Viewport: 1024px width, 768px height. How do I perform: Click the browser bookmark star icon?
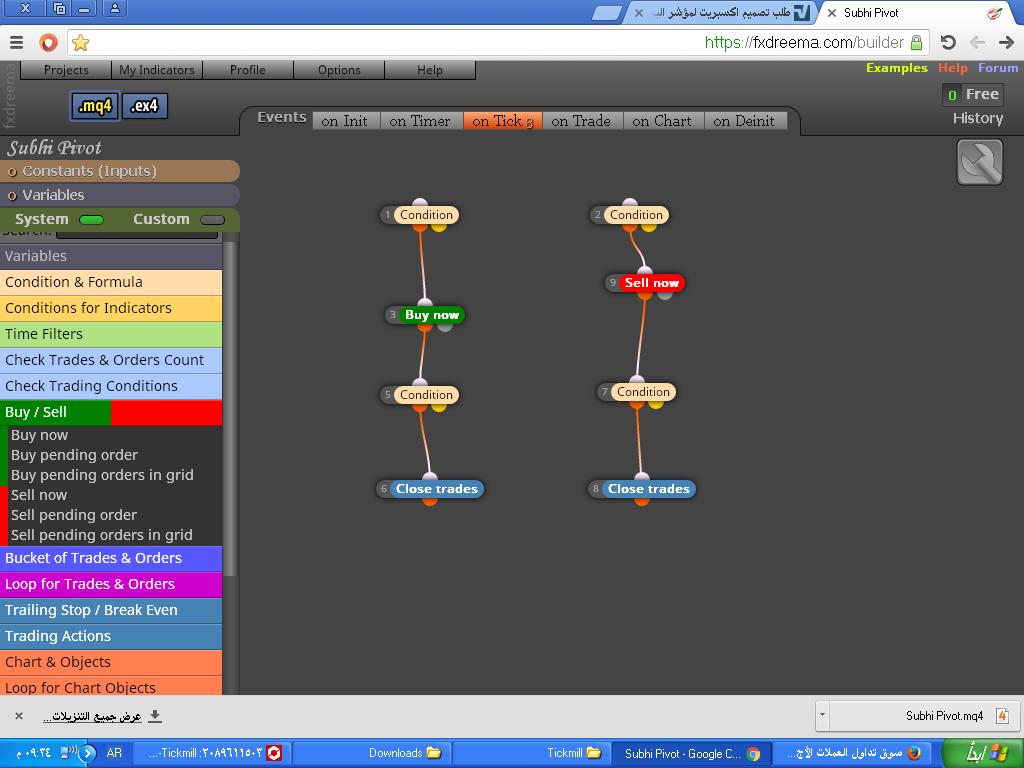click(81, 42)
